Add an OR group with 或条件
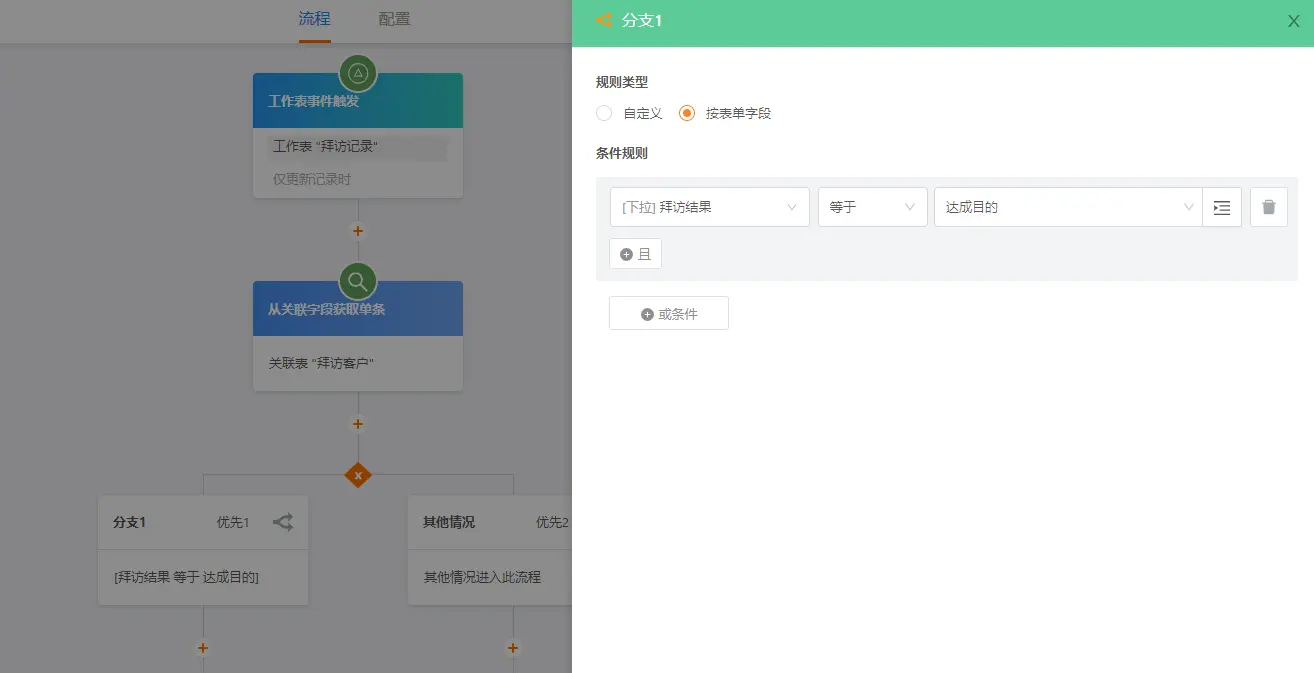Viewport: 1314px width, 673px height. [x=669, y=314]
